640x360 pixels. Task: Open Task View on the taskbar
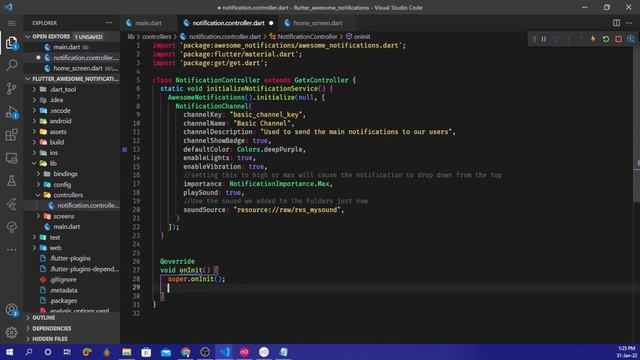pos(67,352)
